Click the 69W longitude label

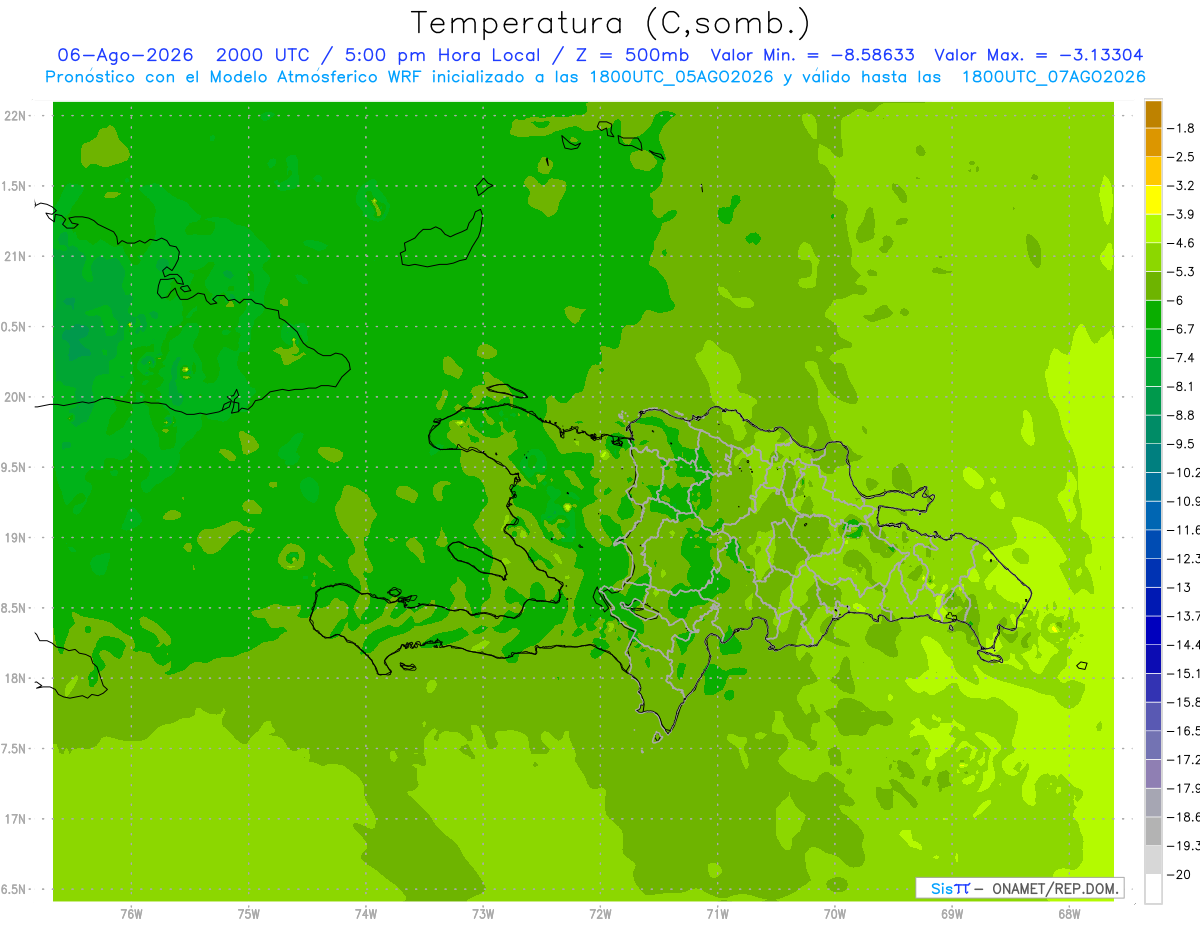coord(952,913)
